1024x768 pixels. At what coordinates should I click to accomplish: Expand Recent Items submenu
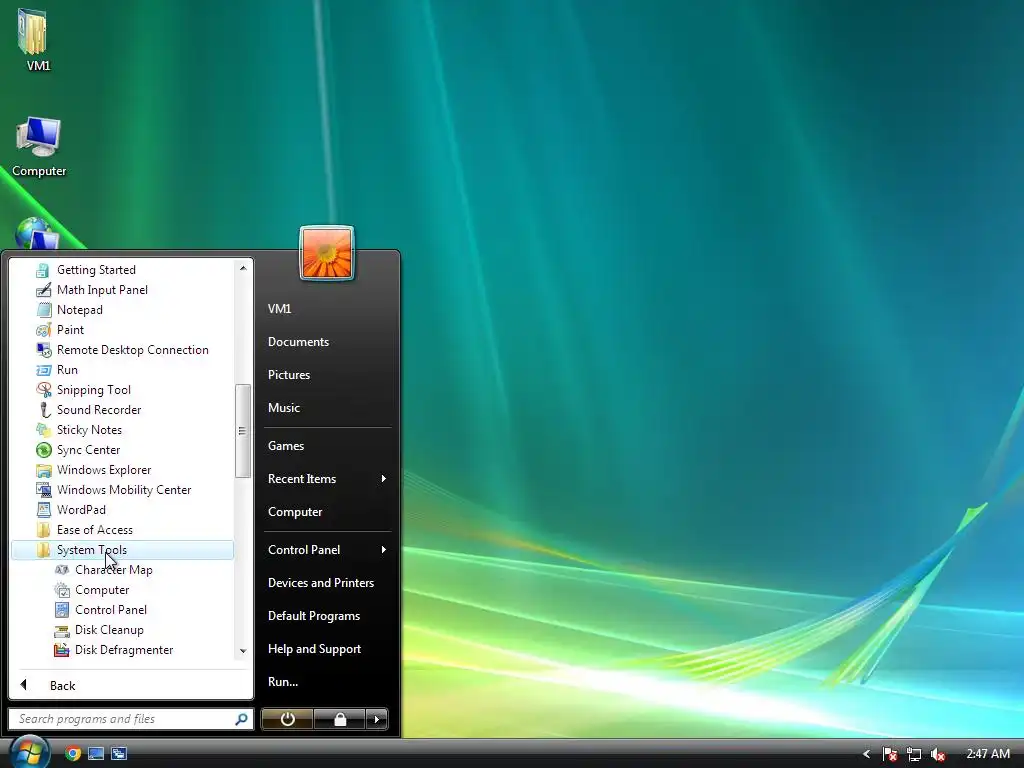[327, 479]
